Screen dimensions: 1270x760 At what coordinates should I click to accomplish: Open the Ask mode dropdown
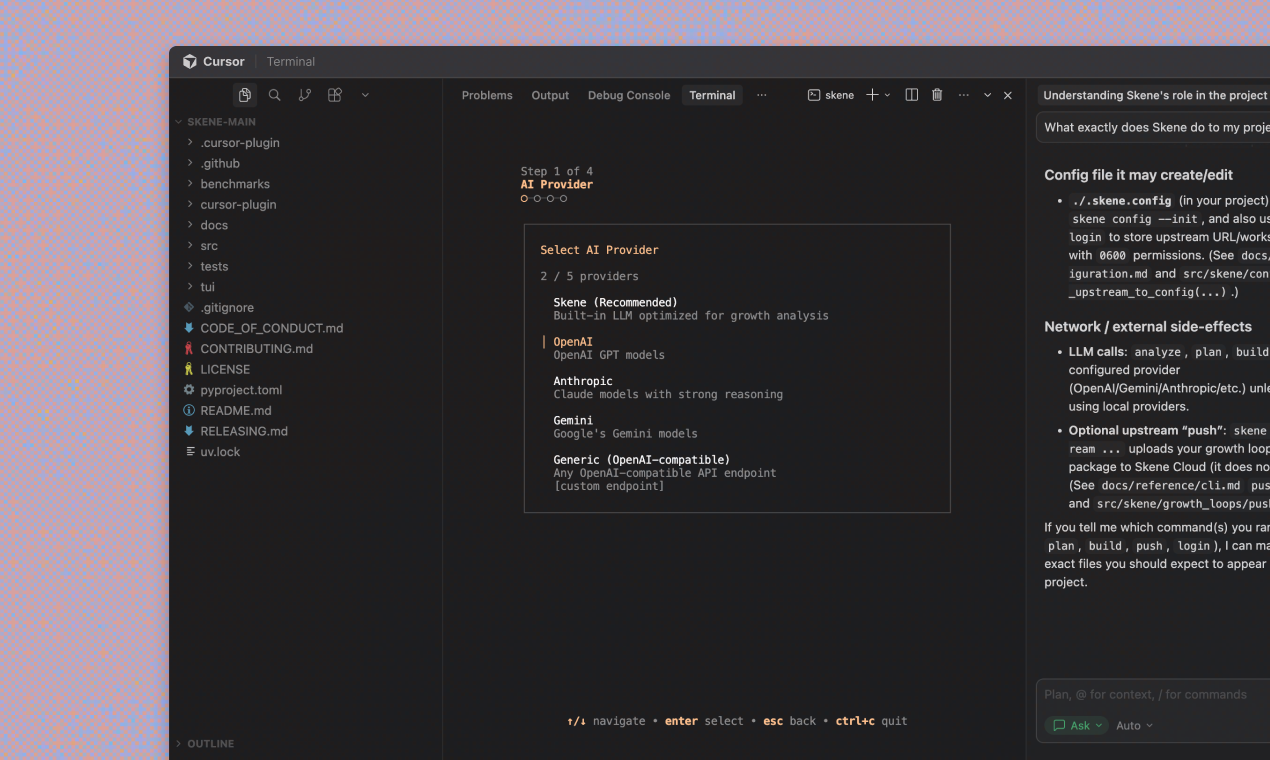tap(1076, 726)
